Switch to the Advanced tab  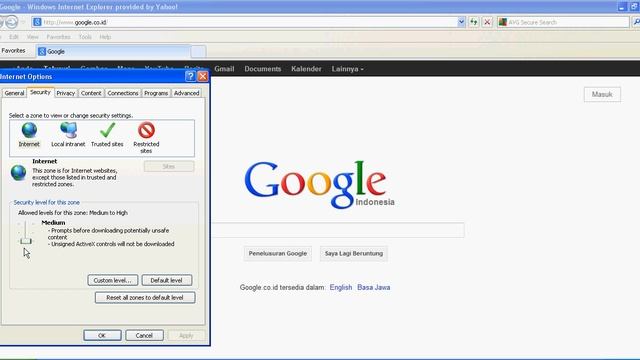[x=187, y=93]
